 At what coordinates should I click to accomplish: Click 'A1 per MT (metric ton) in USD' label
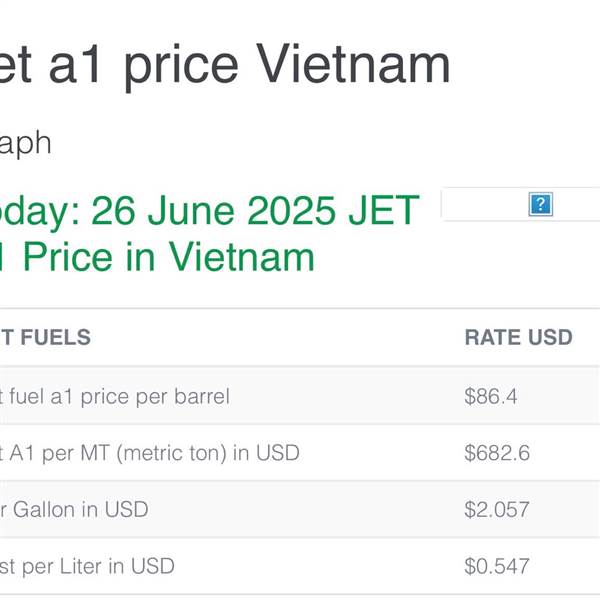(155, 453)
